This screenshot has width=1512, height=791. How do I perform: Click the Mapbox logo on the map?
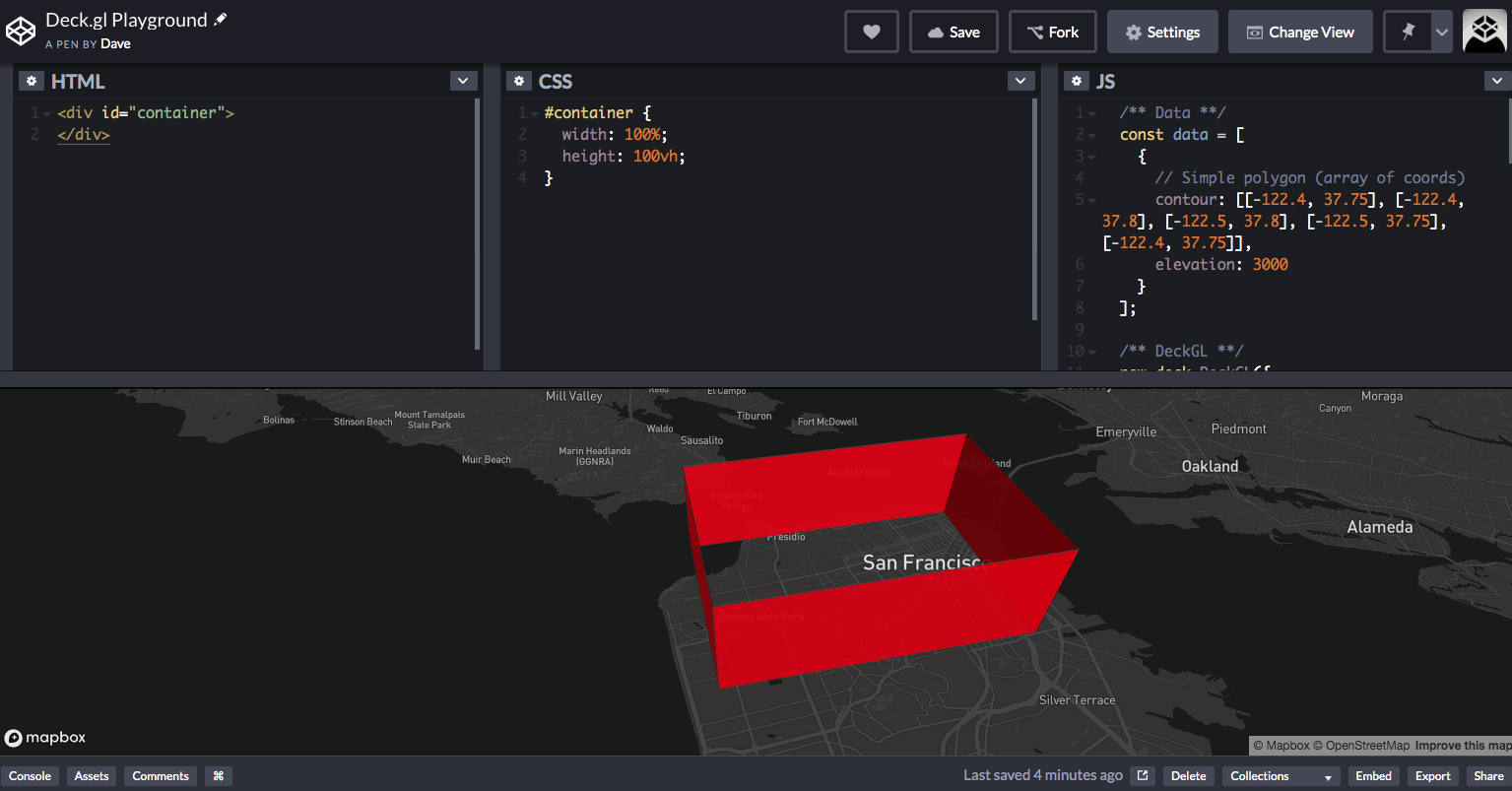[44, 737]
